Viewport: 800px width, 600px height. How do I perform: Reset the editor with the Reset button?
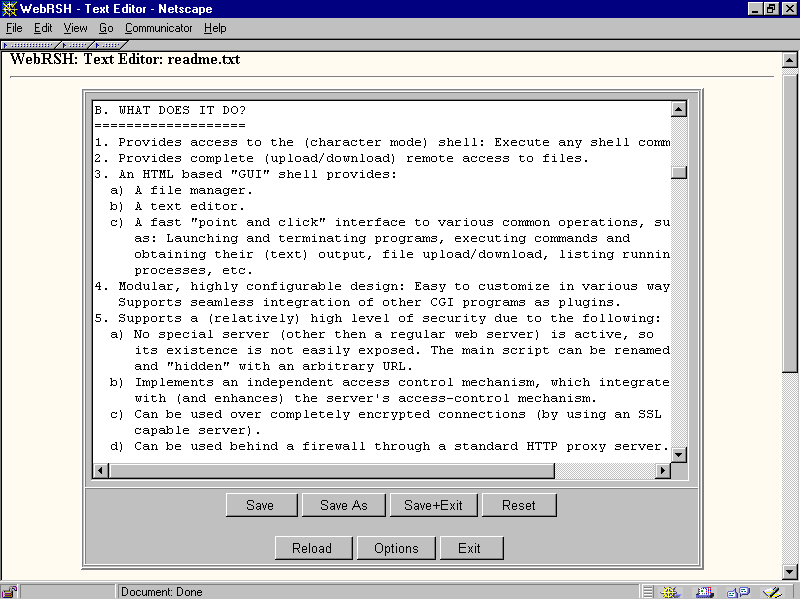click(x=519, y=505)
